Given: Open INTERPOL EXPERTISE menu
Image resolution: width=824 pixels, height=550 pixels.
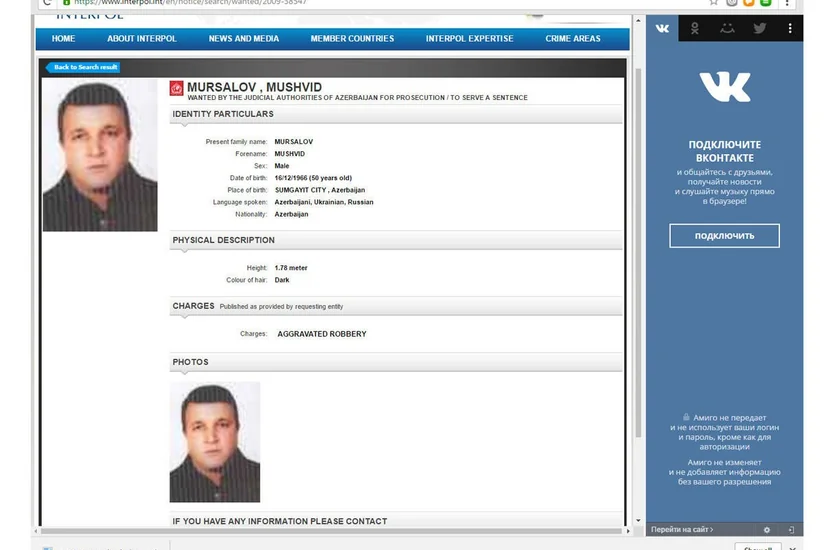Looking at the screenshot, I should (470, 39).
